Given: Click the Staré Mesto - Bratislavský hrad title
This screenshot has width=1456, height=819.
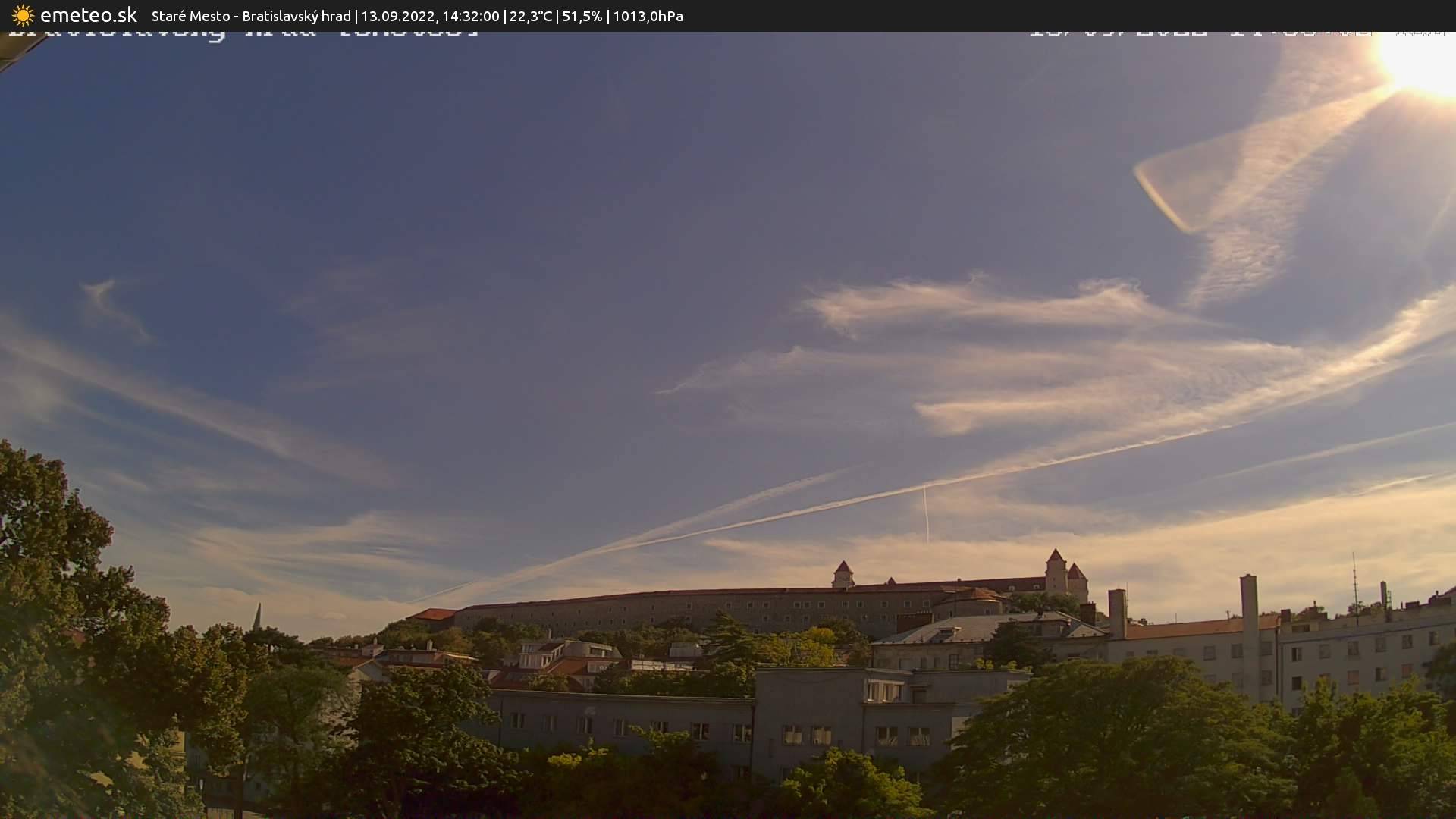Looking at the screenshot, I should tap(251, 16).
